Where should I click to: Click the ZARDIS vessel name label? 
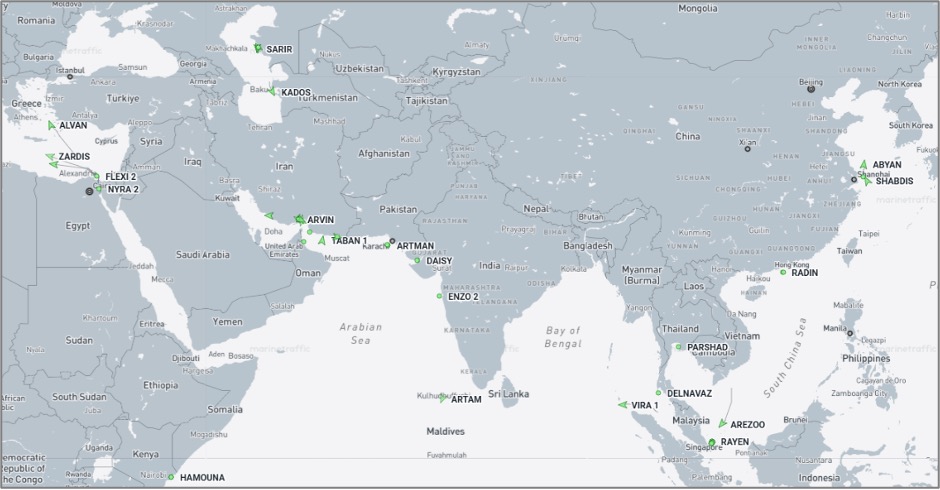coord(74,157)
